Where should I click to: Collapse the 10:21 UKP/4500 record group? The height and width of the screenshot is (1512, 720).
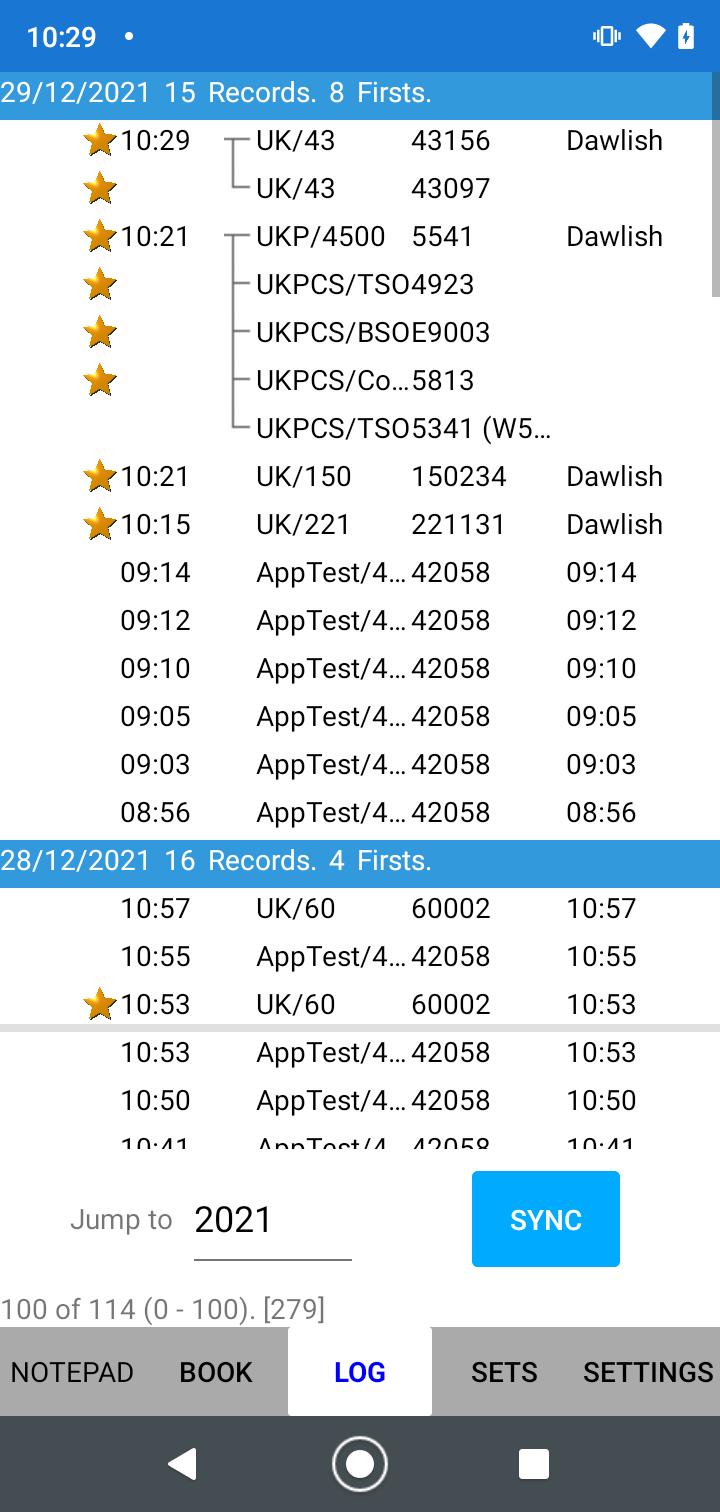click(237, 237)
